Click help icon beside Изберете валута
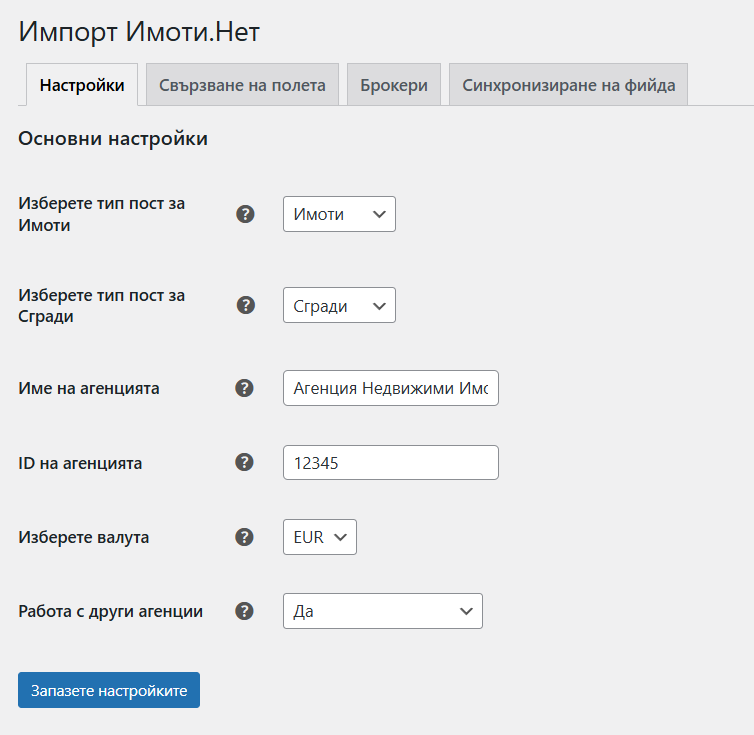The height and width of the screenshot is (735, 754). pos(245,537)
